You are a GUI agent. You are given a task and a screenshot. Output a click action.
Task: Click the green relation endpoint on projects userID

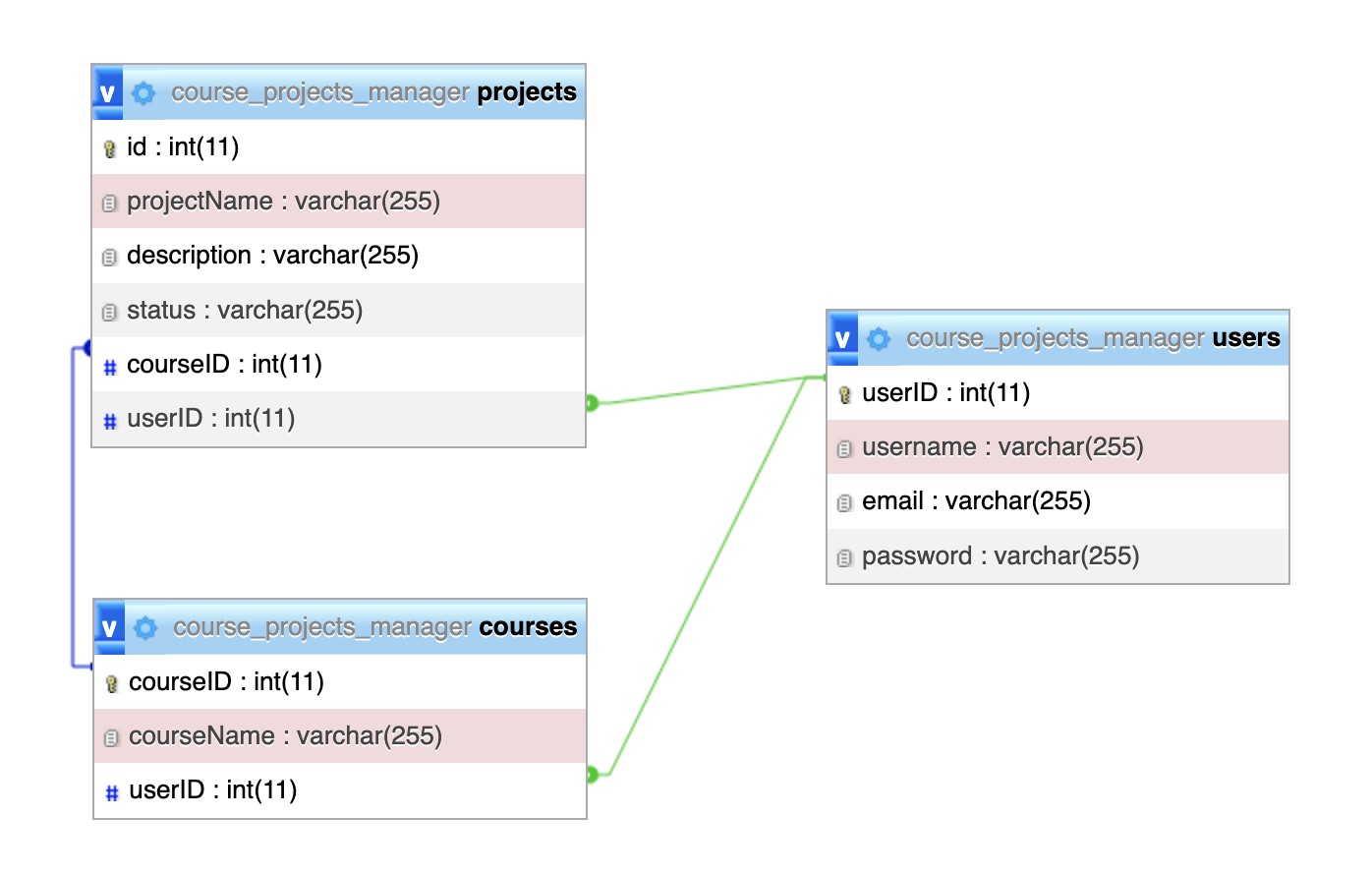[591, 403]
